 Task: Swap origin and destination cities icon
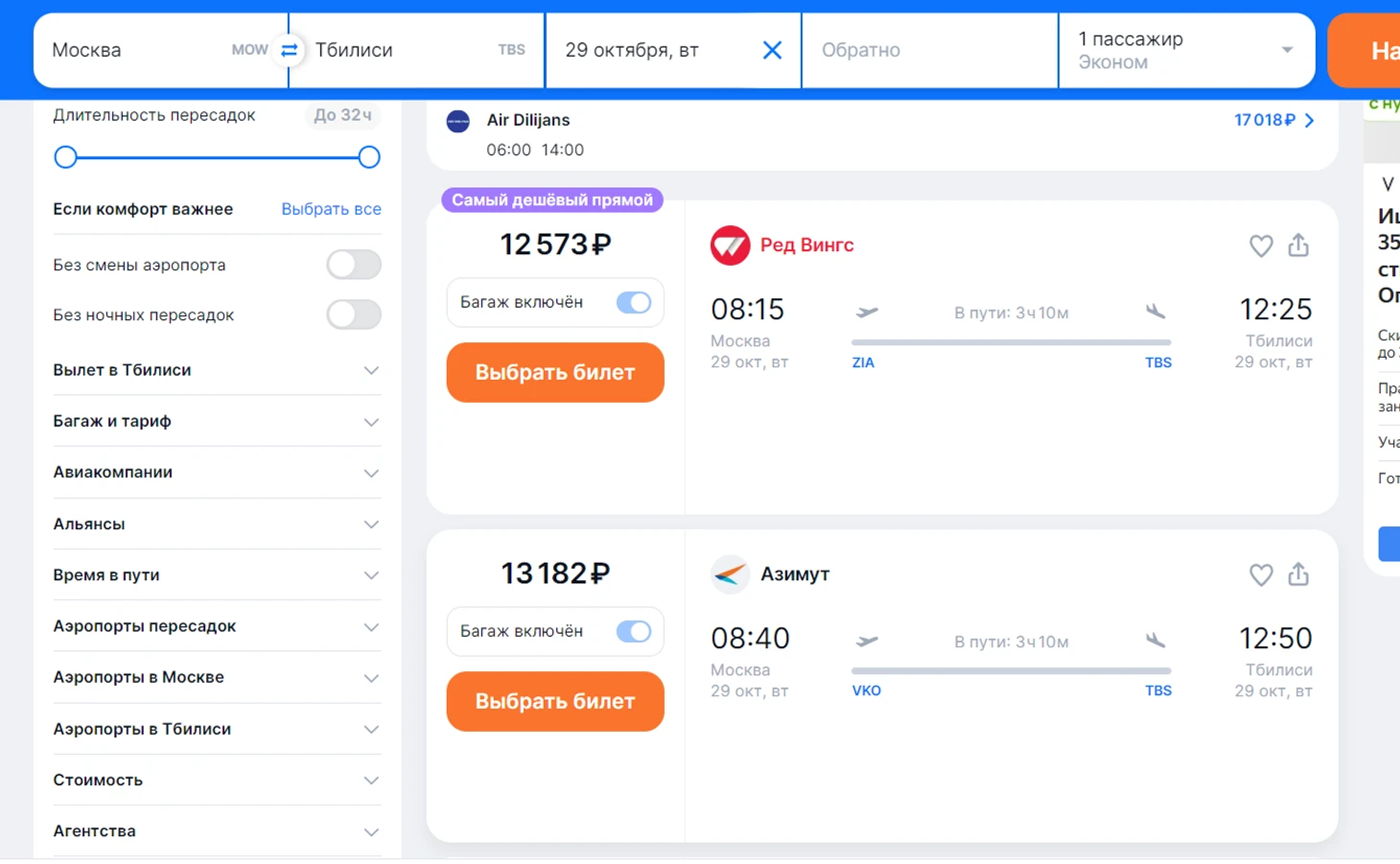(x=289, y=50)
